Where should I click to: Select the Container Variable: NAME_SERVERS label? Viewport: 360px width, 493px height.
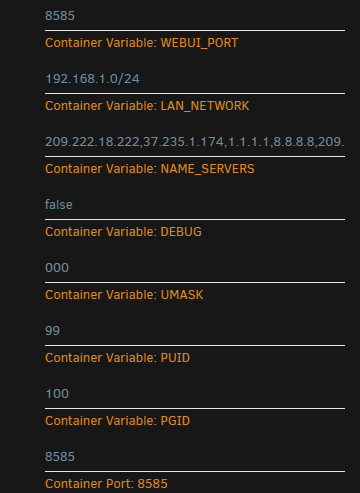(x=150, y=169)
